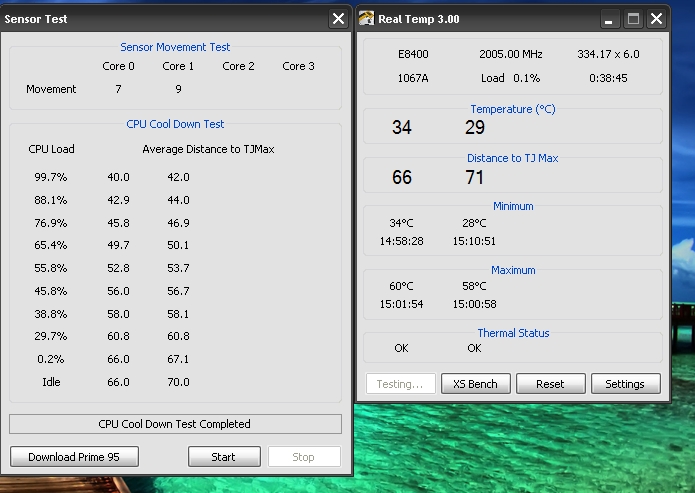The height and width of the screenshot is (493, 695).
Task: Click the Movement row label
Action: point(51,89)
